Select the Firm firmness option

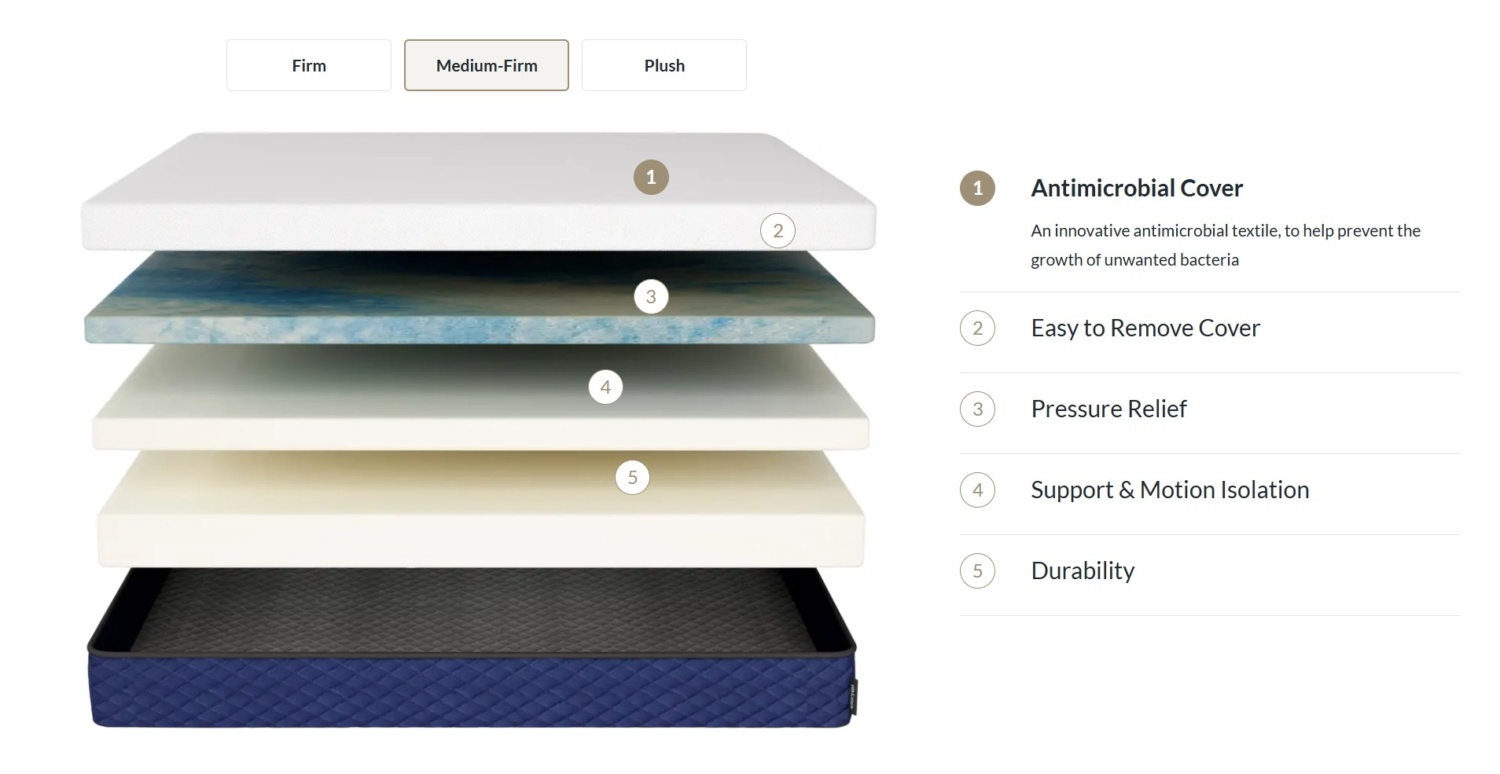click(309, 65)
